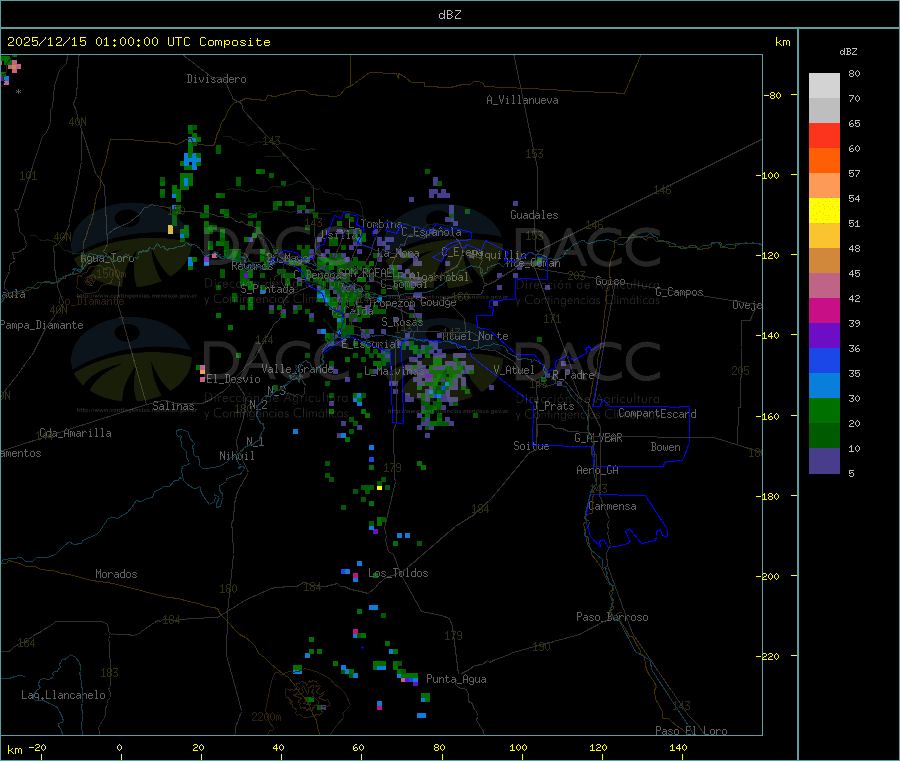Click the 0 km horizontal axis tick
Image resolution: width=900 pixels, height=761 pixels.
[119, 748]
